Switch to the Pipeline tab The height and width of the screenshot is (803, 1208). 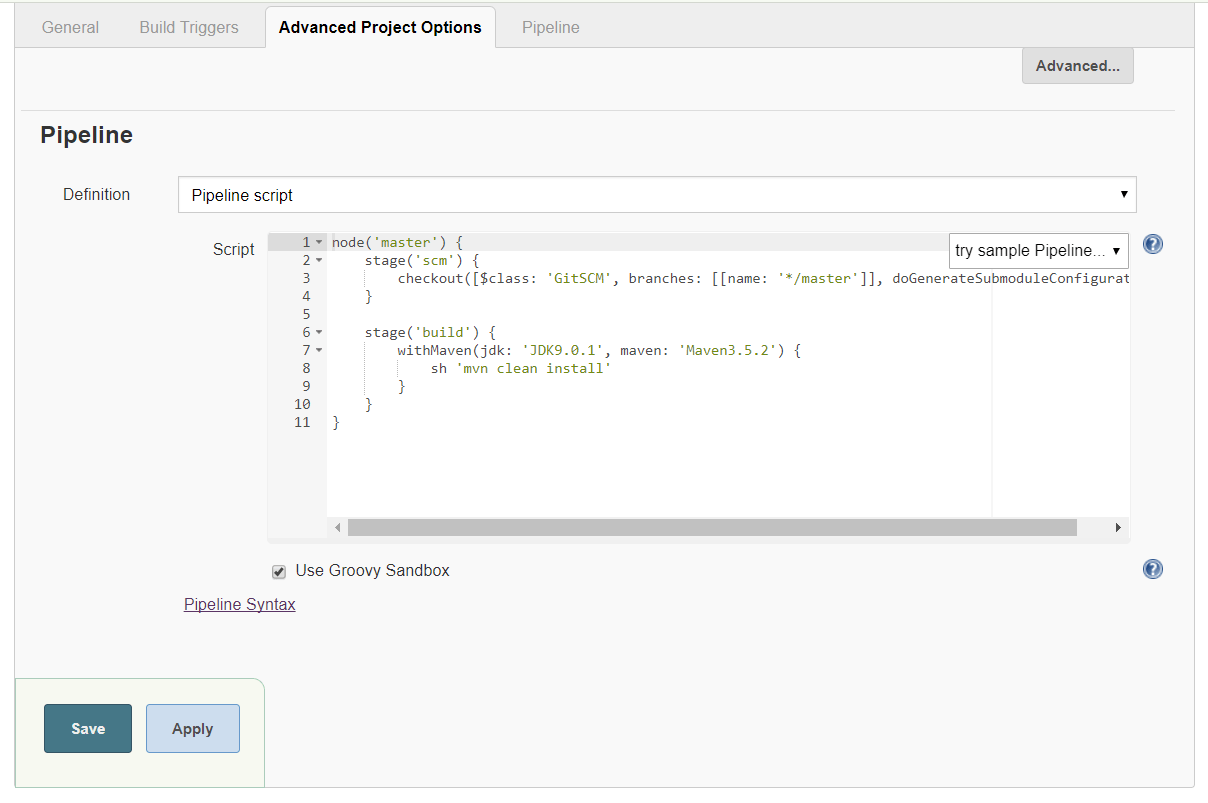[550, 27]
